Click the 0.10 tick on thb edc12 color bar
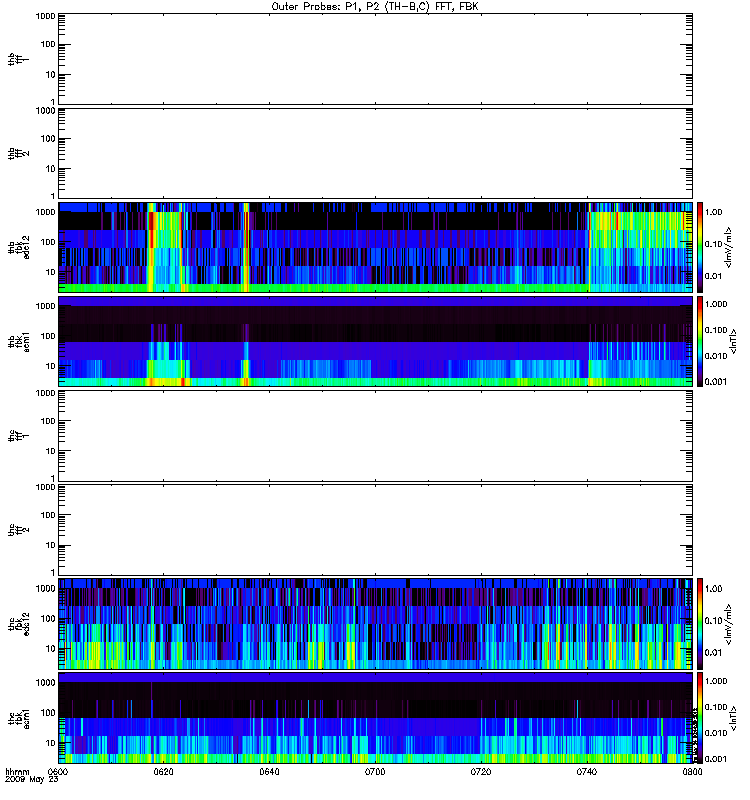Screen dimensions: 750x800 click(x=714, y=244)
